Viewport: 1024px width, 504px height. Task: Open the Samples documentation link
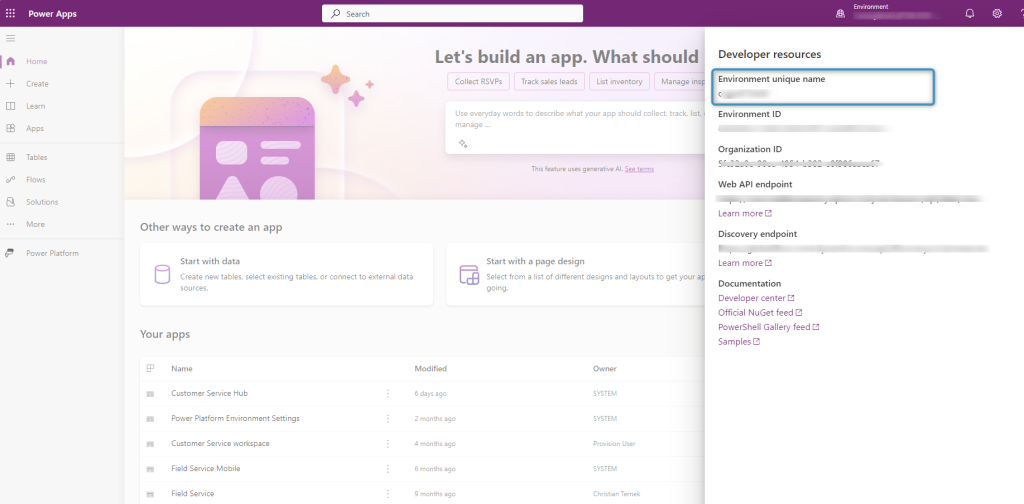pos(739,341)
